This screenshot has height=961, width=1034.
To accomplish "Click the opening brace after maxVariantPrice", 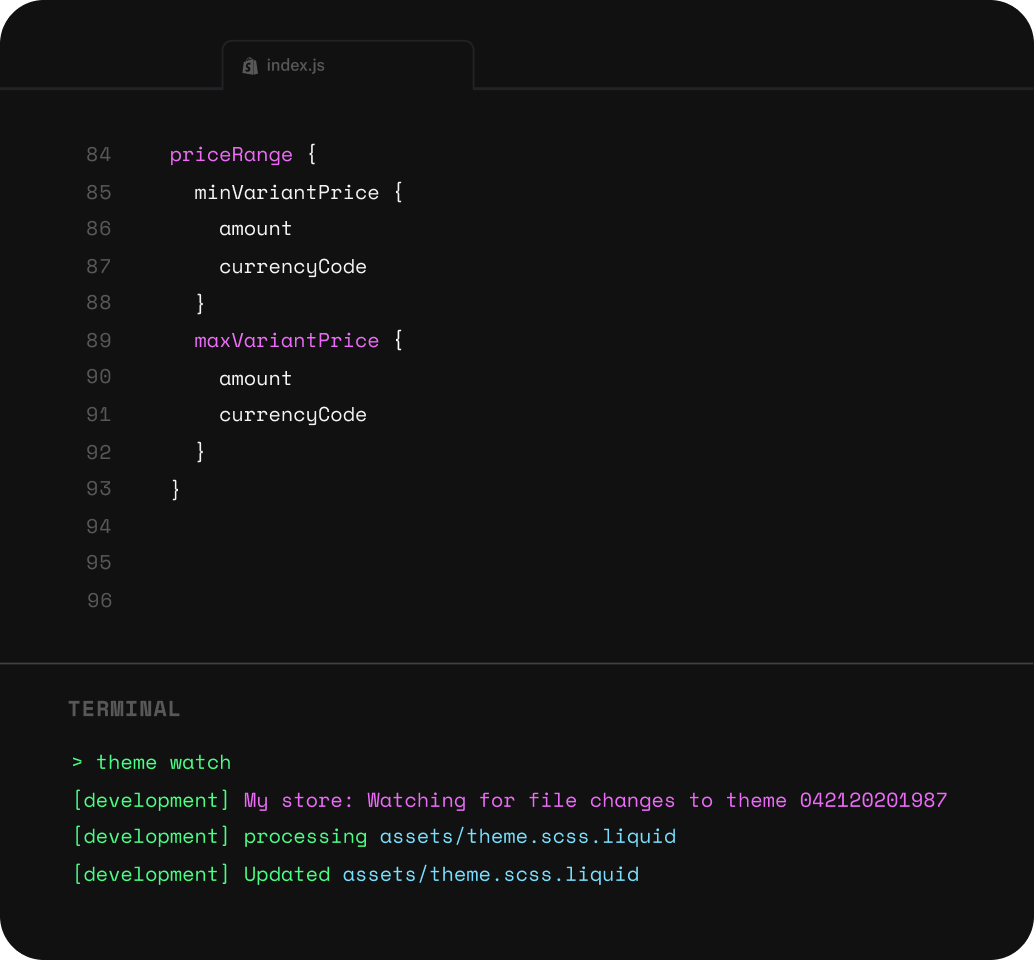I will [398, 341].
